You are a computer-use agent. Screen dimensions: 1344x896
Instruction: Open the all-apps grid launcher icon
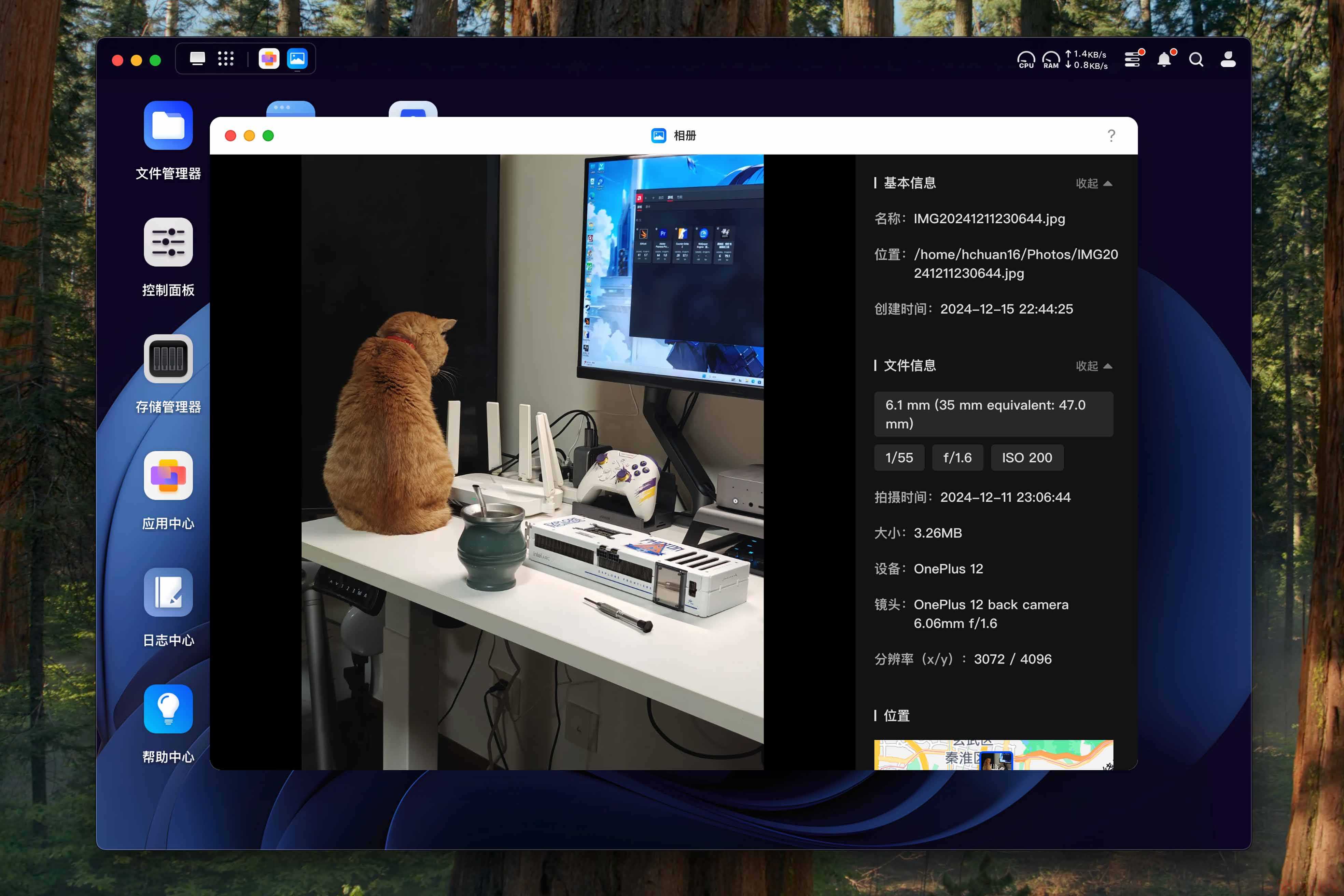pyautogui.click(x=226, y=59)
